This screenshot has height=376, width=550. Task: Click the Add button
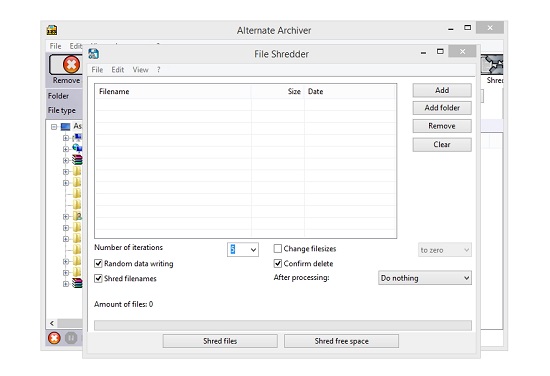coord(442,90)
